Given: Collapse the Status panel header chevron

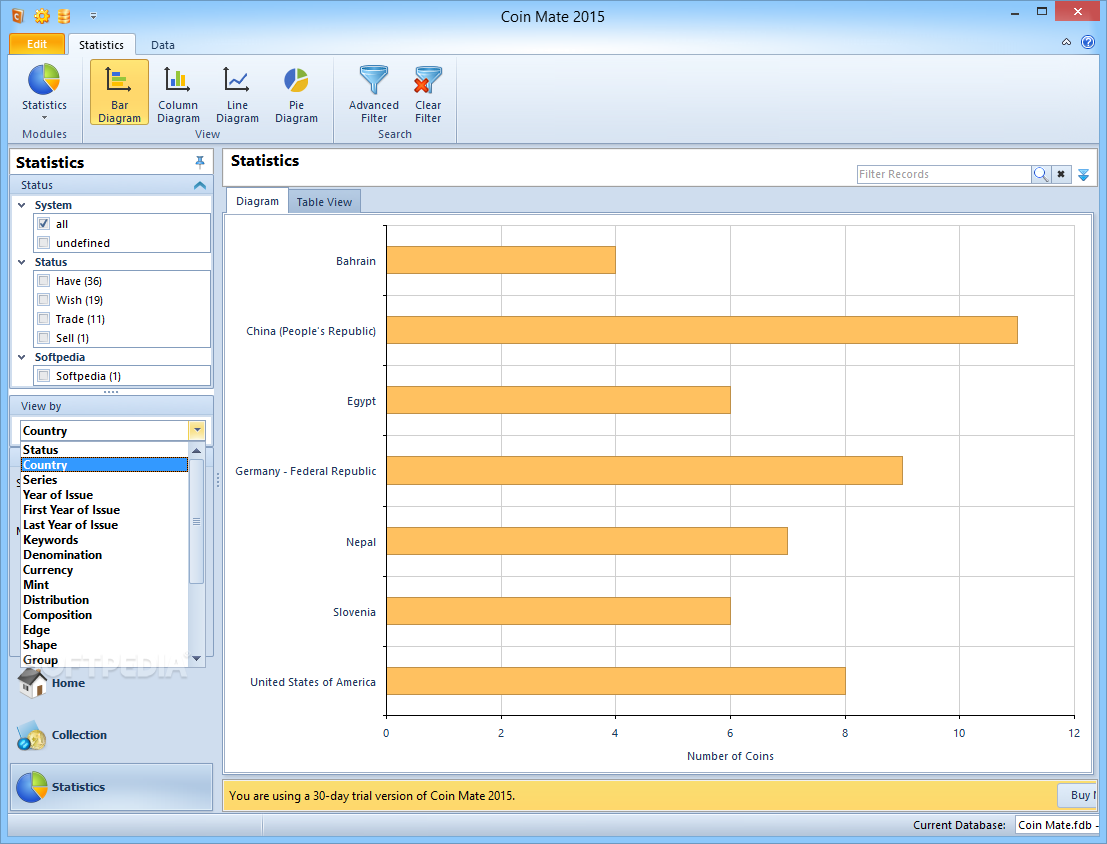Looking at the screenshot, I should (200, 185).
